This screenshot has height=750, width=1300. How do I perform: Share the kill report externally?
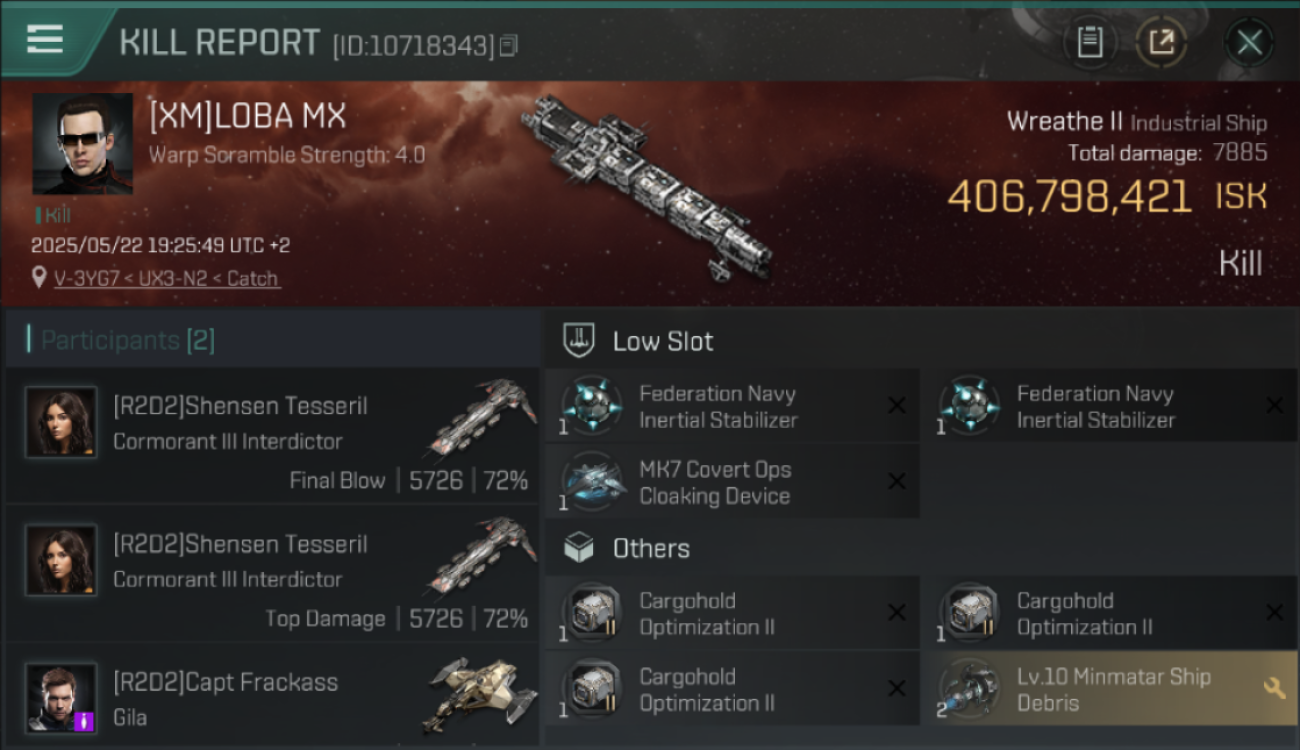click(x=1161, y=42)
